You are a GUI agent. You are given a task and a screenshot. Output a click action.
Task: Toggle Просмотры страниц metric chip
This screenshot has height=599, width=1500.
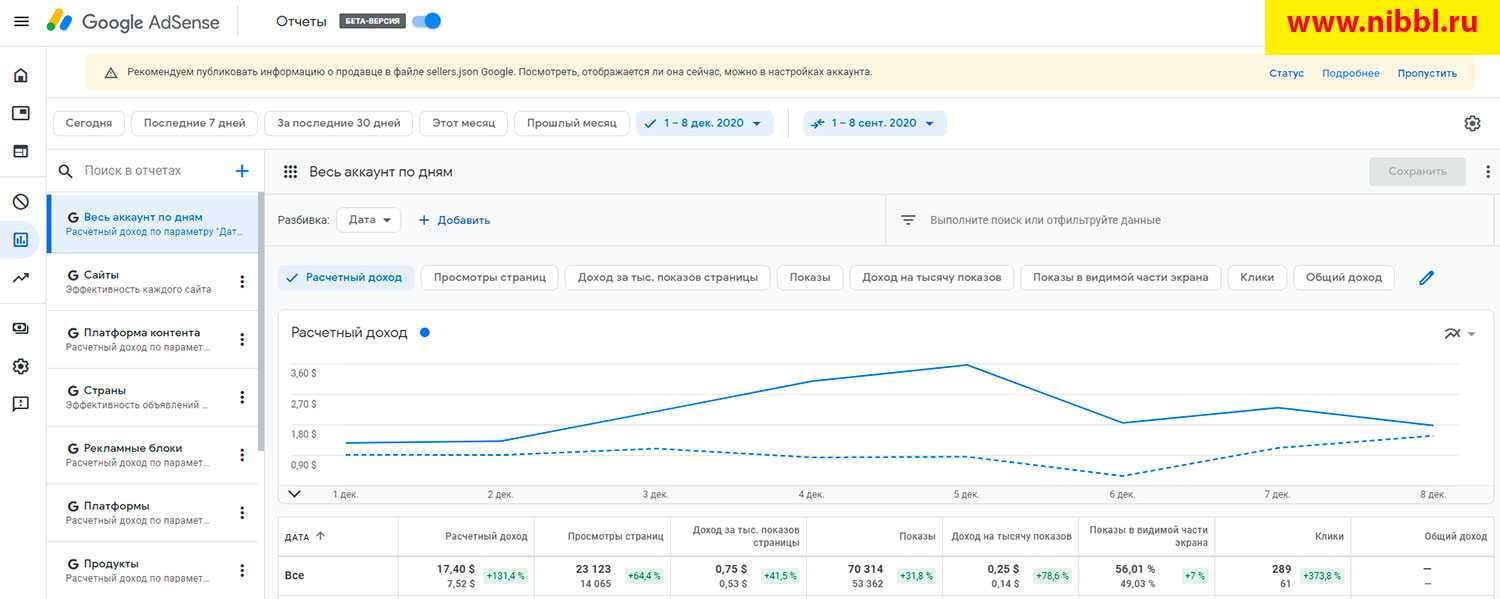tap(489, 278)
